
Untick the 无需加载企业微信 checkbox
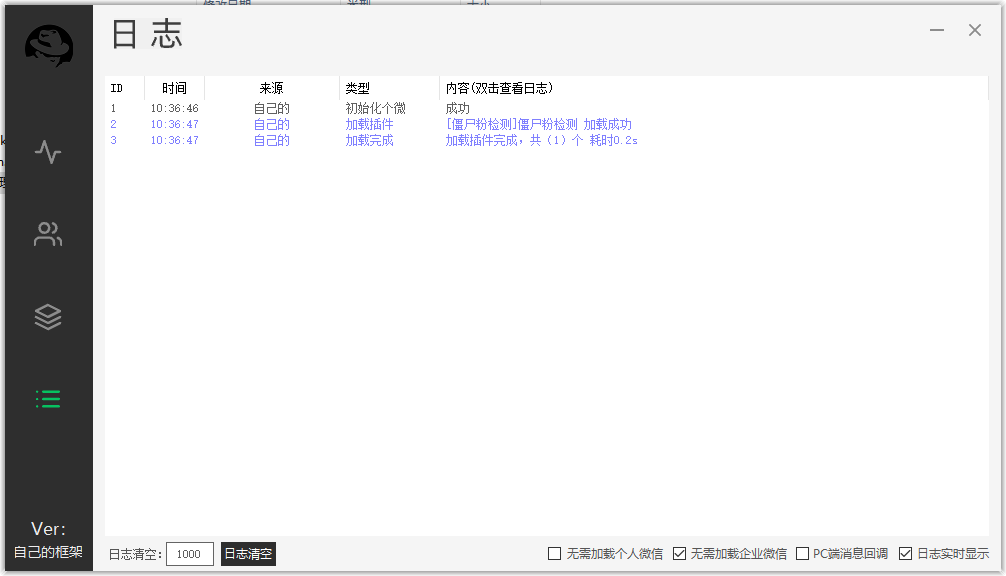point(679,554)
